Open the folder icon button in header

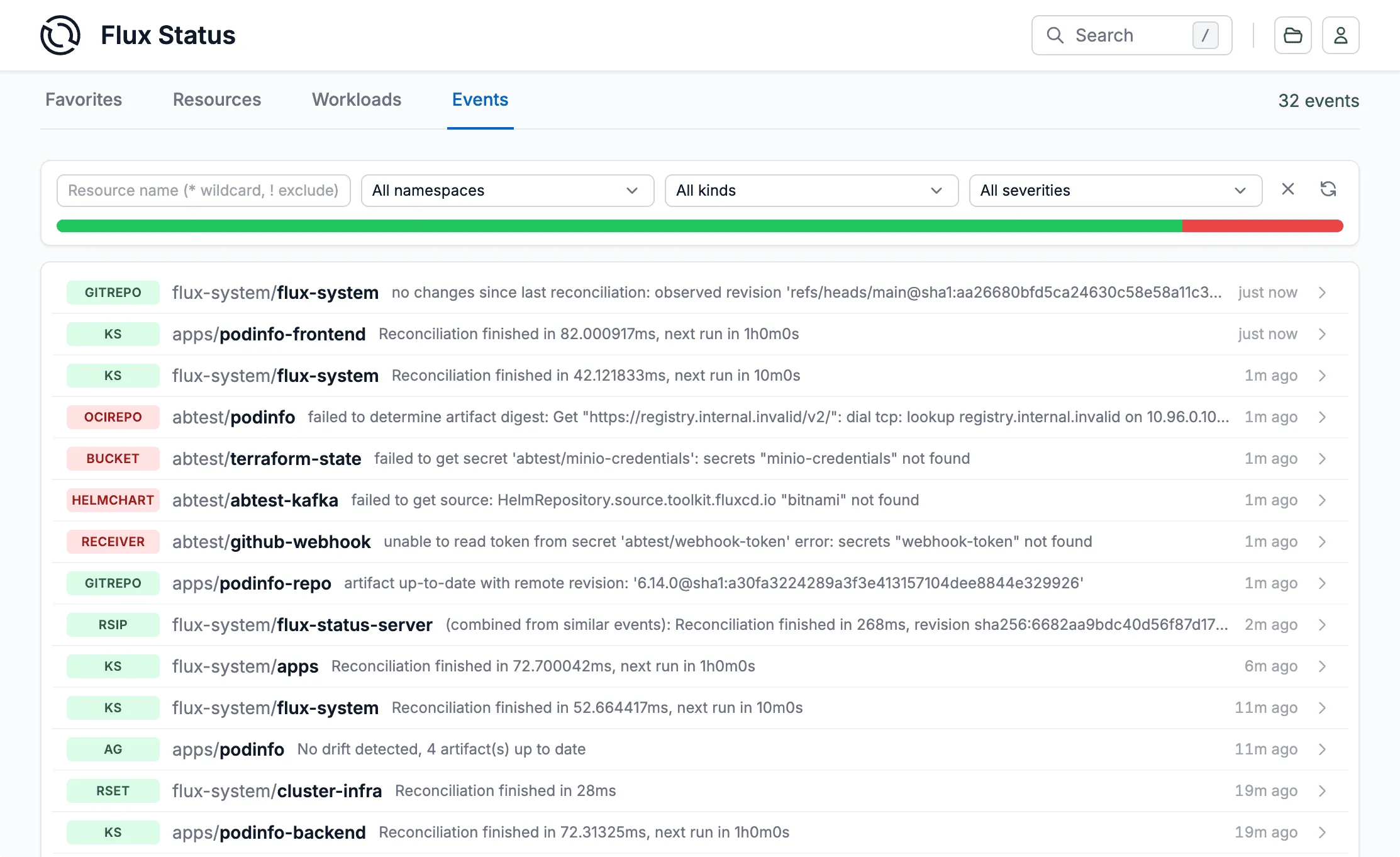click(x=1292, y=35)
